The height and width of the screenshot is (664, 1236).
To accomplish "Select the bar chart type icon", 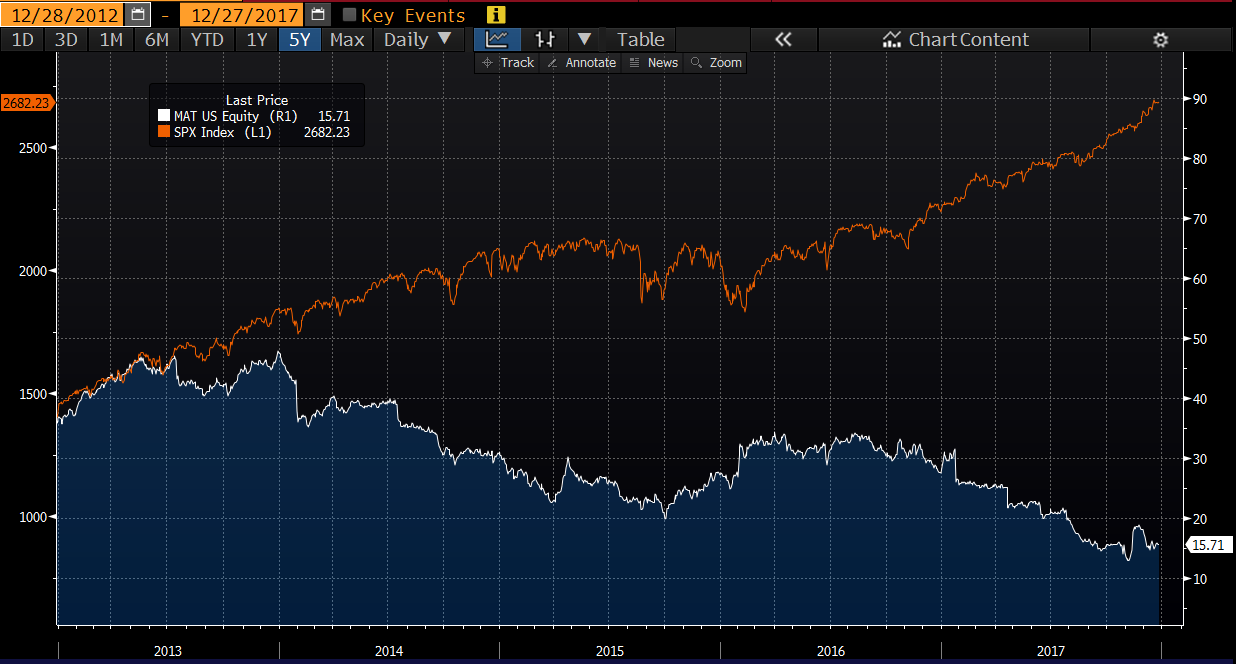I will point(545,40).
